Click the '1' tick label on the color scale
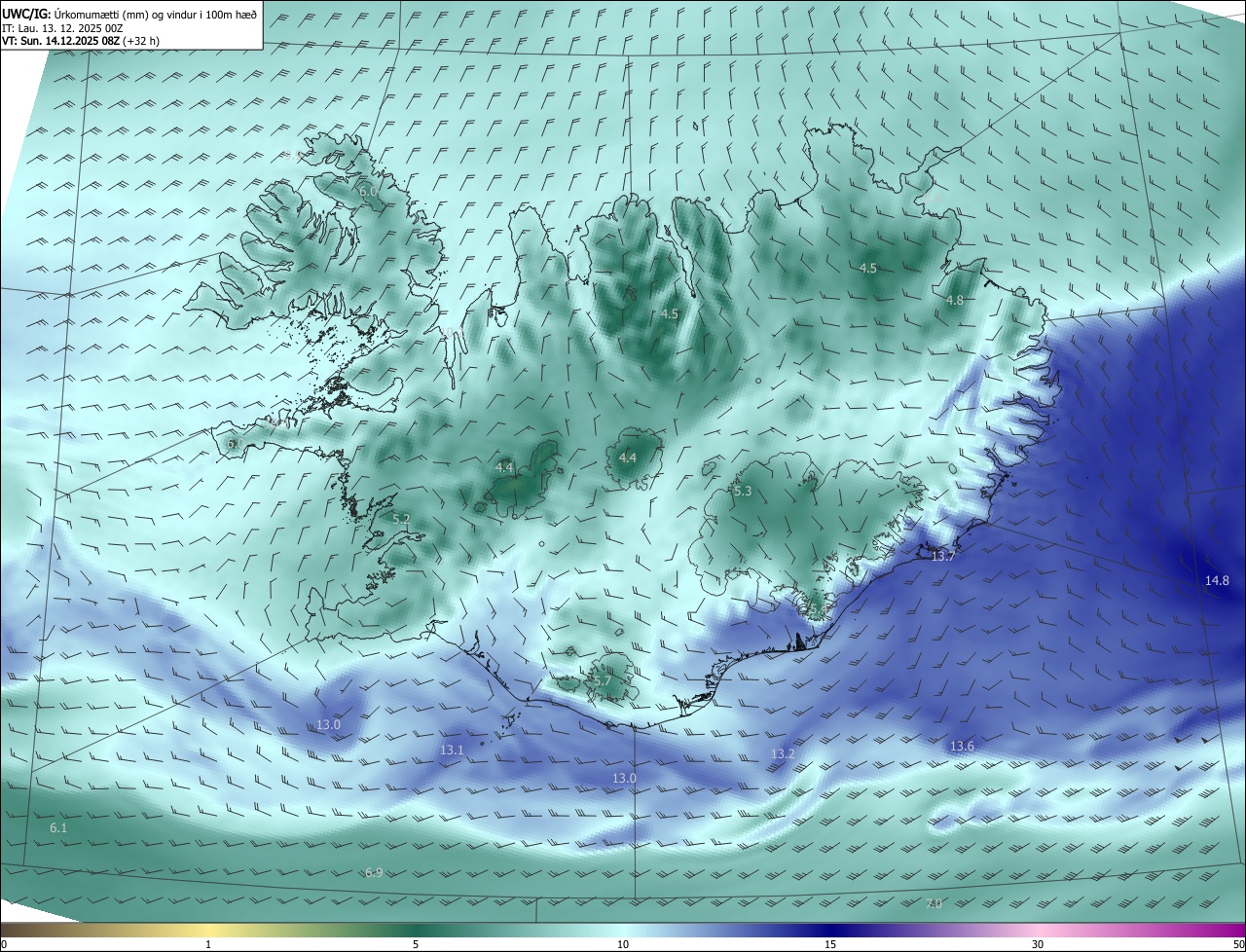Viewport: 1246px width, 952px height. click(208, 944)
